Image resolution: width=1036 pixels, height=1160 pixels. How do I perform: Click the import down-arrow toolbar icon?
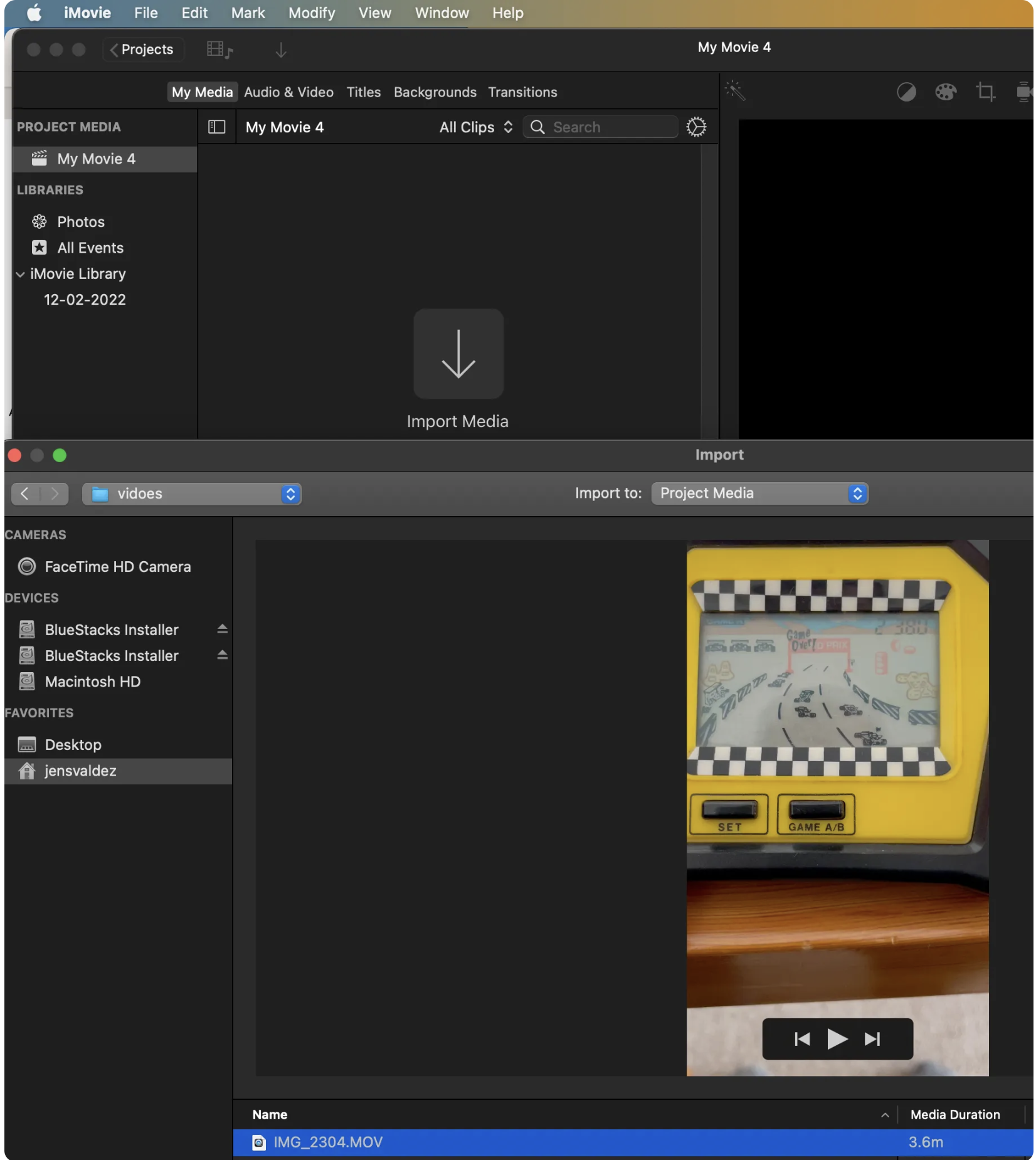[281, 50]
